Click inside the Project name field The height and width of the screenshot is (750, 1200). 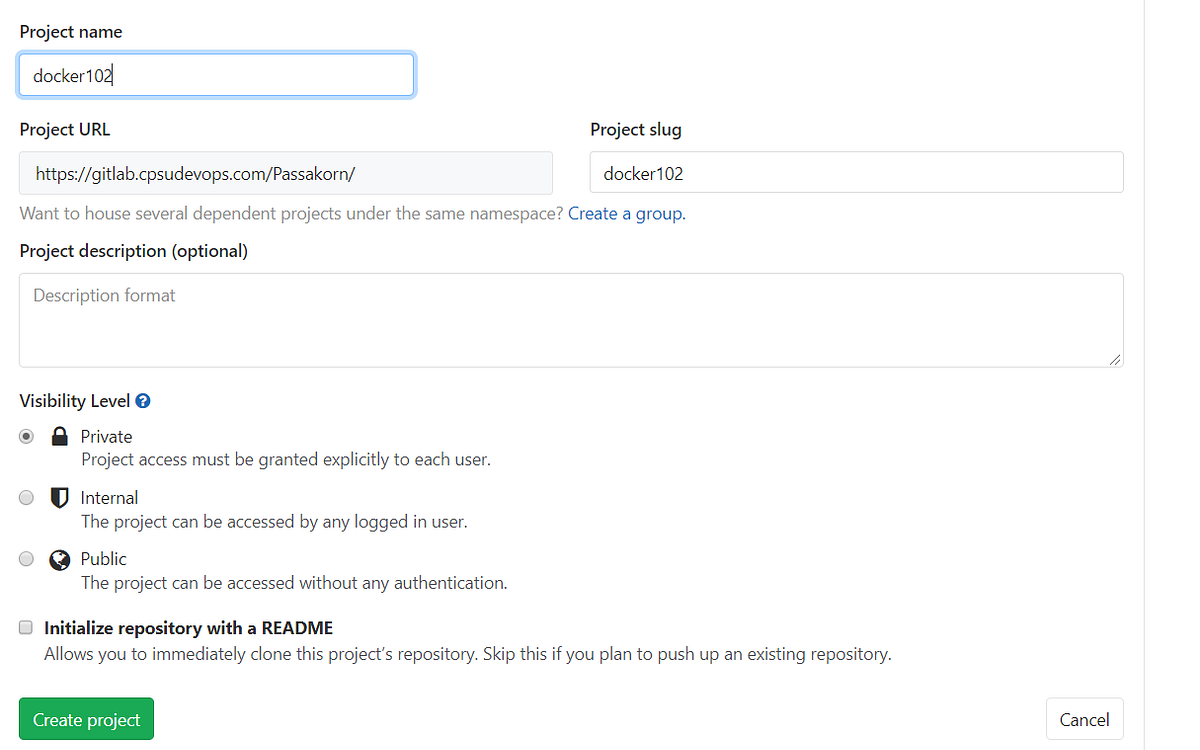(216, 74)
